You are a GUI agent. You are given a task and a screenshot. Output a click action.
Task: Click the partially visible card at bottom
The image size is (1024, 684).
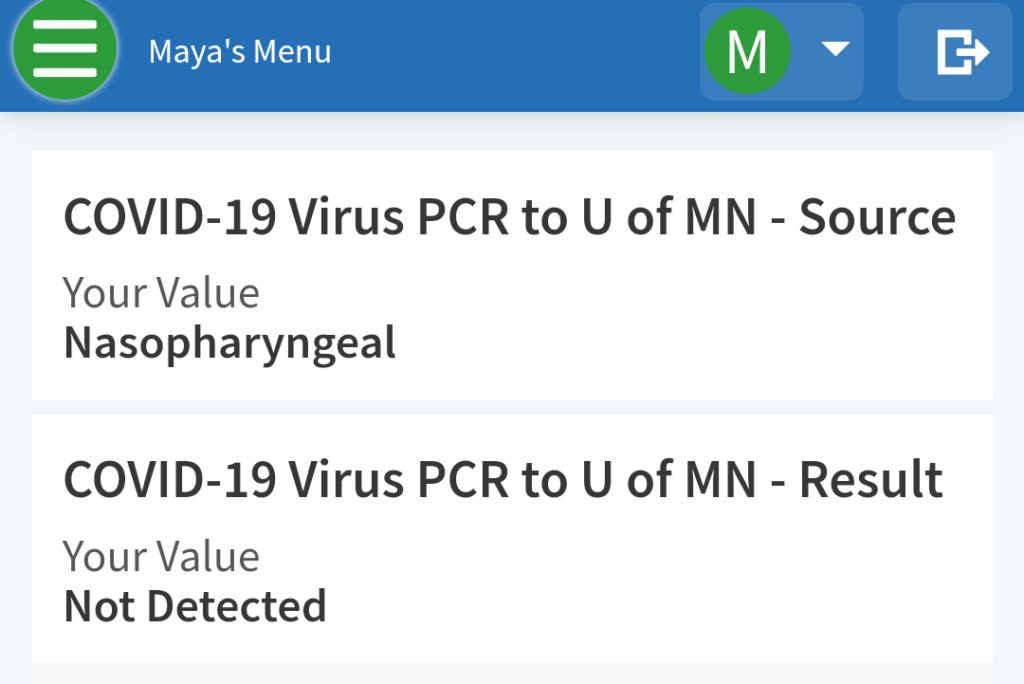click(512, 673)
